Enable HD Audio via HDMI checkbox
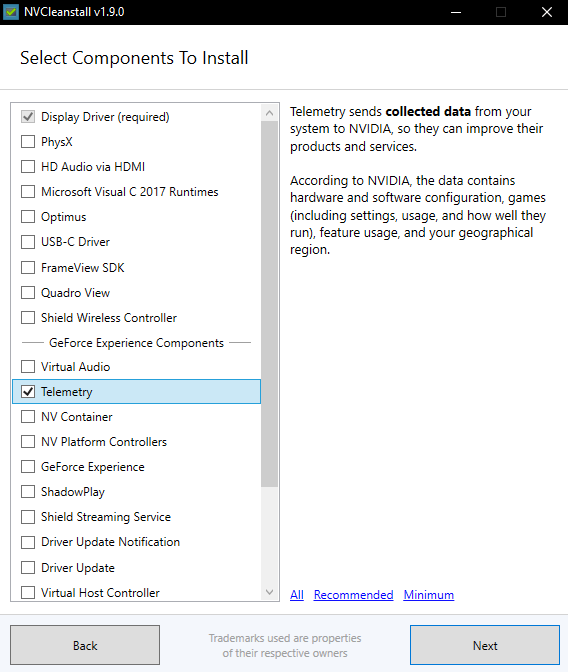 coord(28,166)
